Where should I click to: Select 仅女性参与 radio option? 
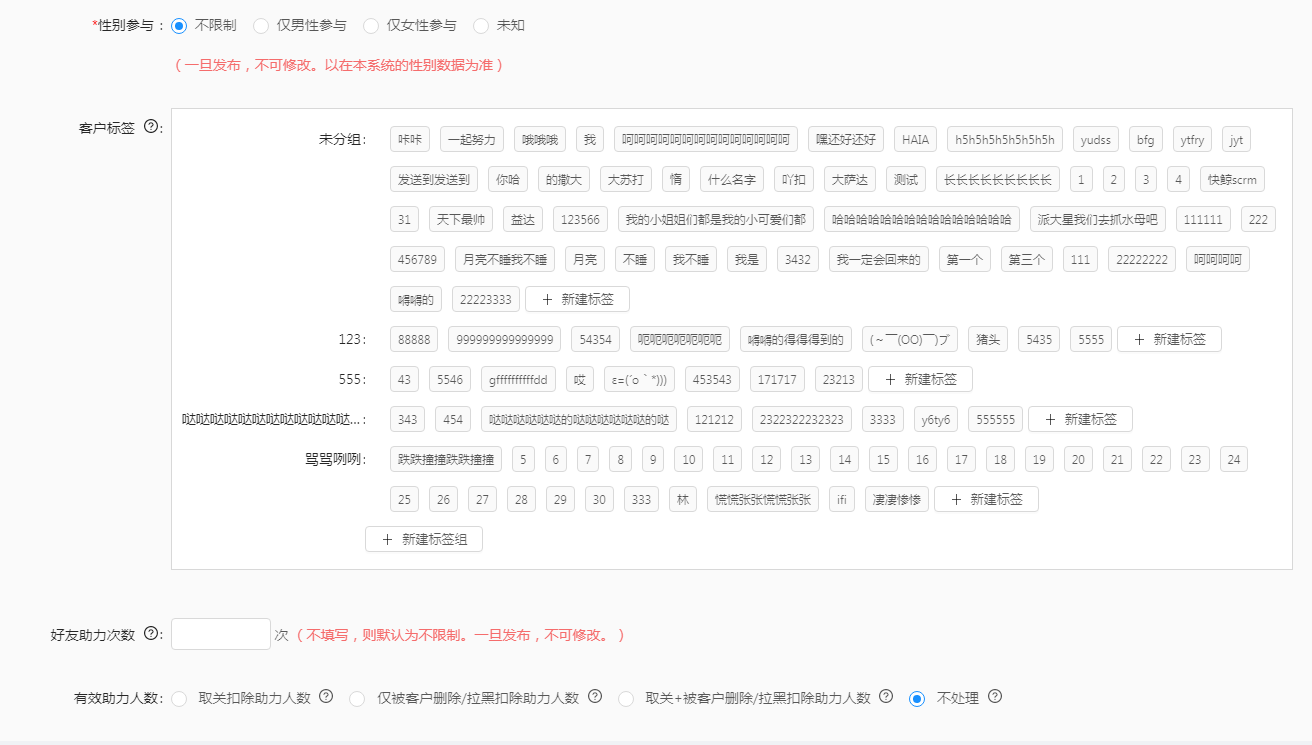(x=371, y=26)
